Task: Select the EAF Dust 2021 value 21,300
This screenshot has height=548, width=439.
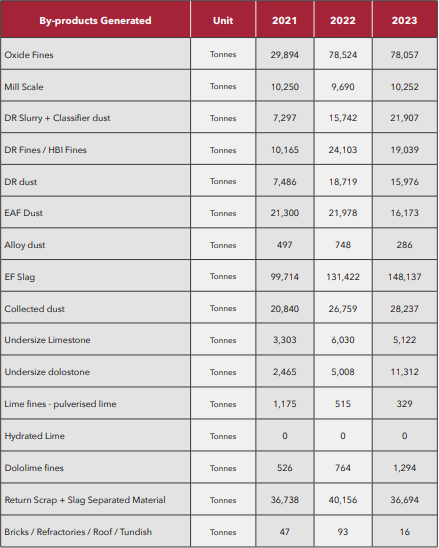Action: coord(285,213)
